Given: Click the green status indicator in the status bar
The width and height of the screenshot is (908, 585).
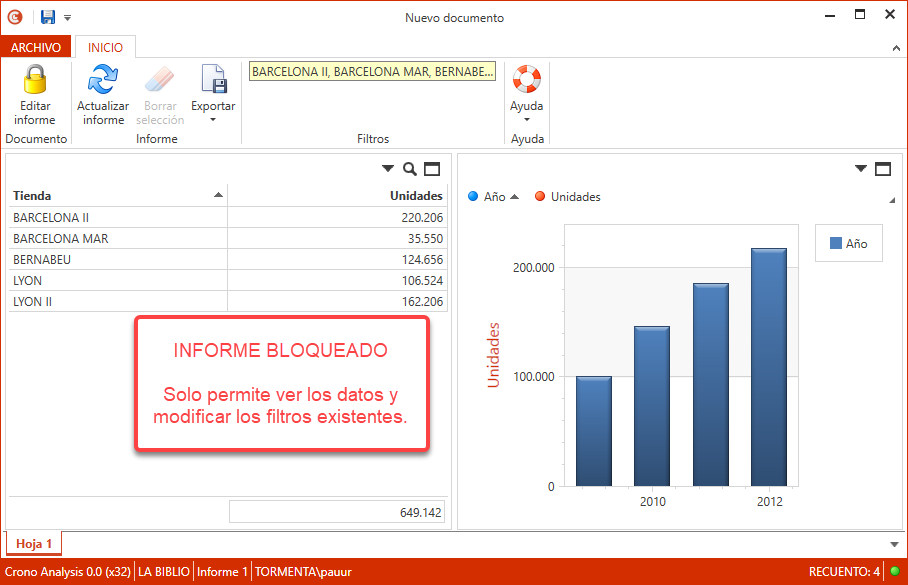Looking at the screenshot, I should [897, 571].
